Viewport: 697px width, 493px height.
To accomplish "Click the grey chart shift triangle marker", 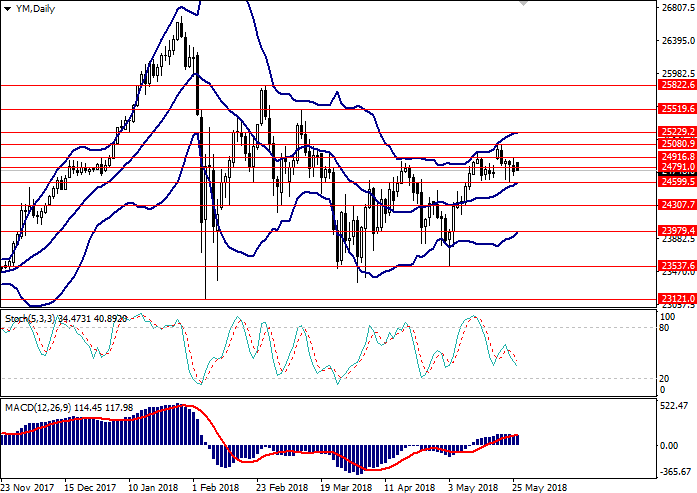I will point(523,6).
